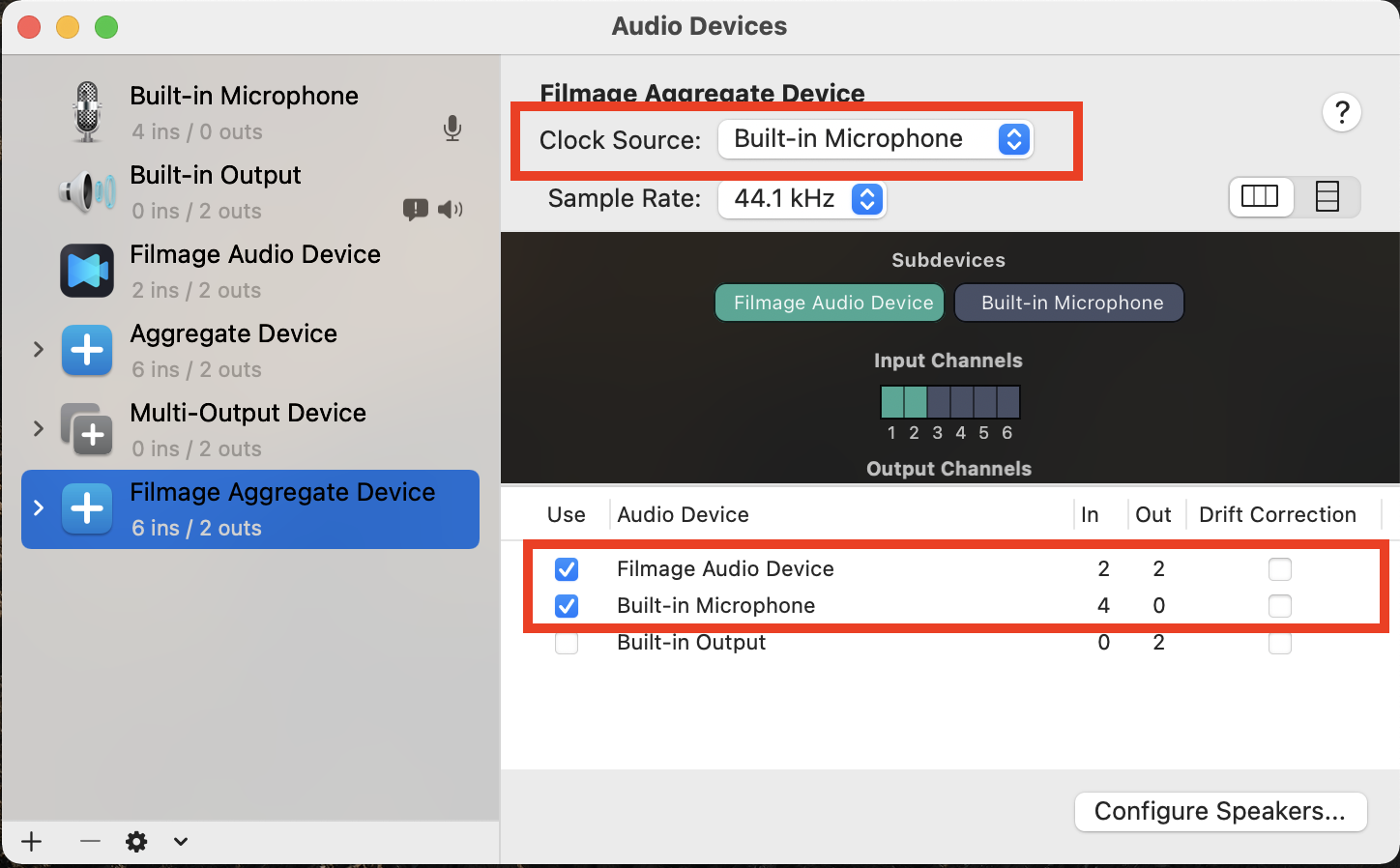Click the Audio Device column header
Screen dimensions: 1400x868
point(684,515)
